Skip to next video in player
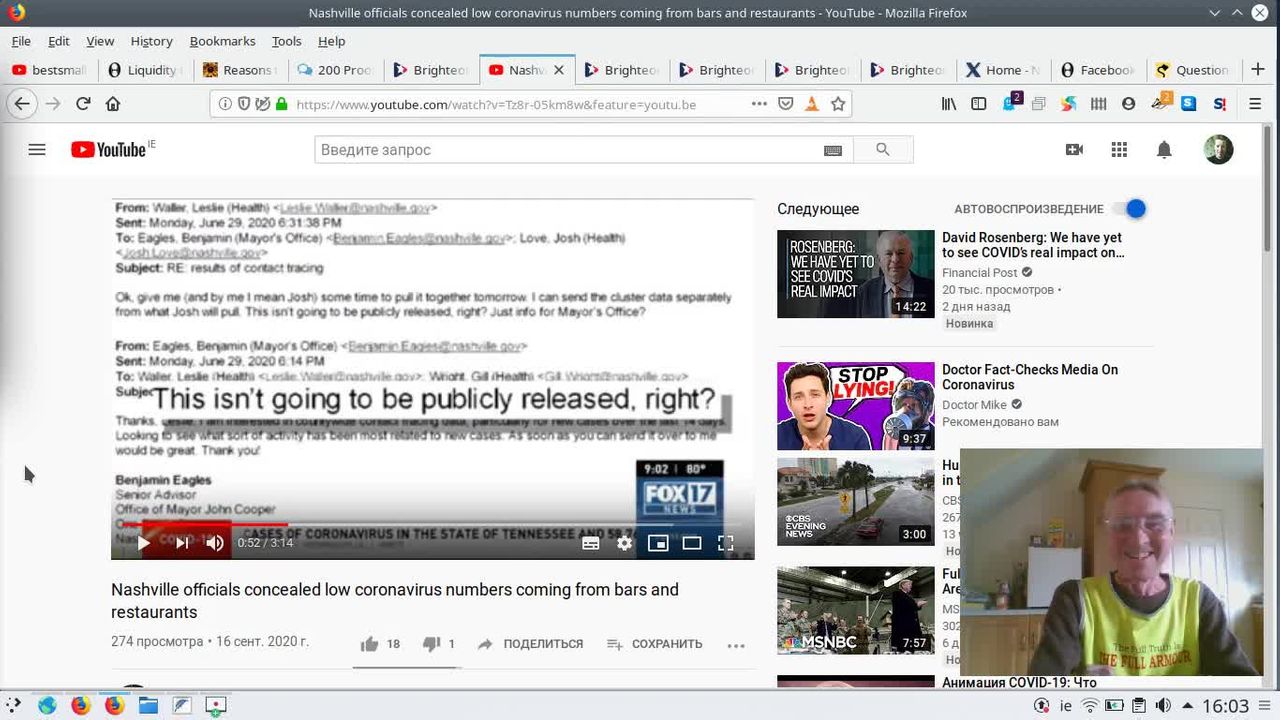Screen dimensions: 1280x720 (x=182, y=543)
